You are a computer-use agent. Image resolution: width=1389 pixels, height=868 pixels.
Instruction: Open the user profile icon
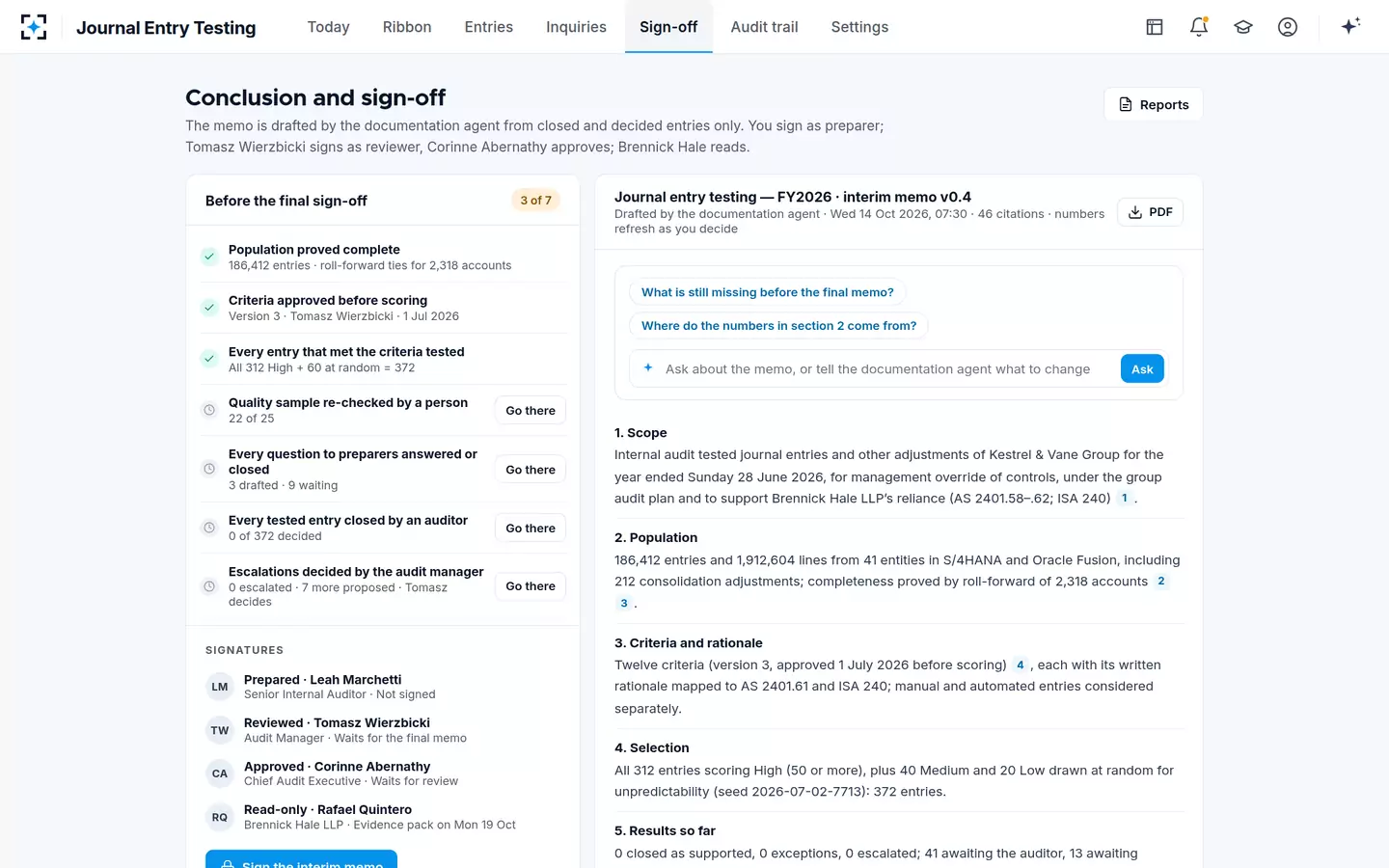pyautogui.click(x=1288, y=27)
